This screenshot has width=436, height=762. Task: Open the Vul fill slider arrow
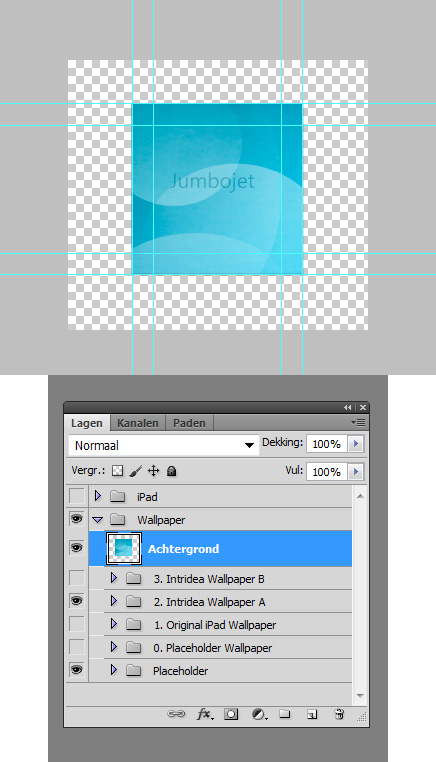[x=356, y=471]
